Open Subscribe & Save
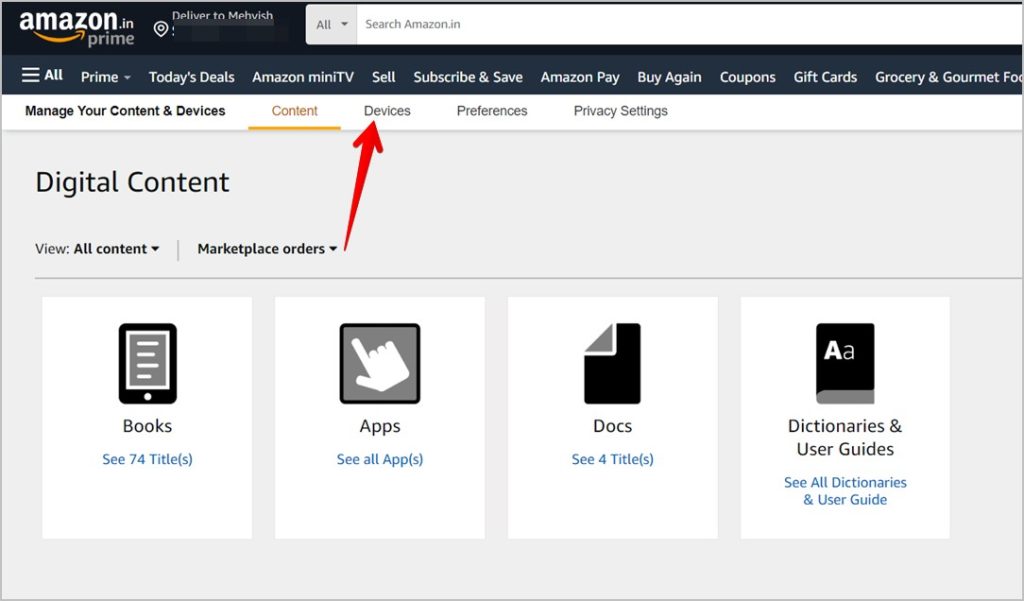 (x=468, y=77)
